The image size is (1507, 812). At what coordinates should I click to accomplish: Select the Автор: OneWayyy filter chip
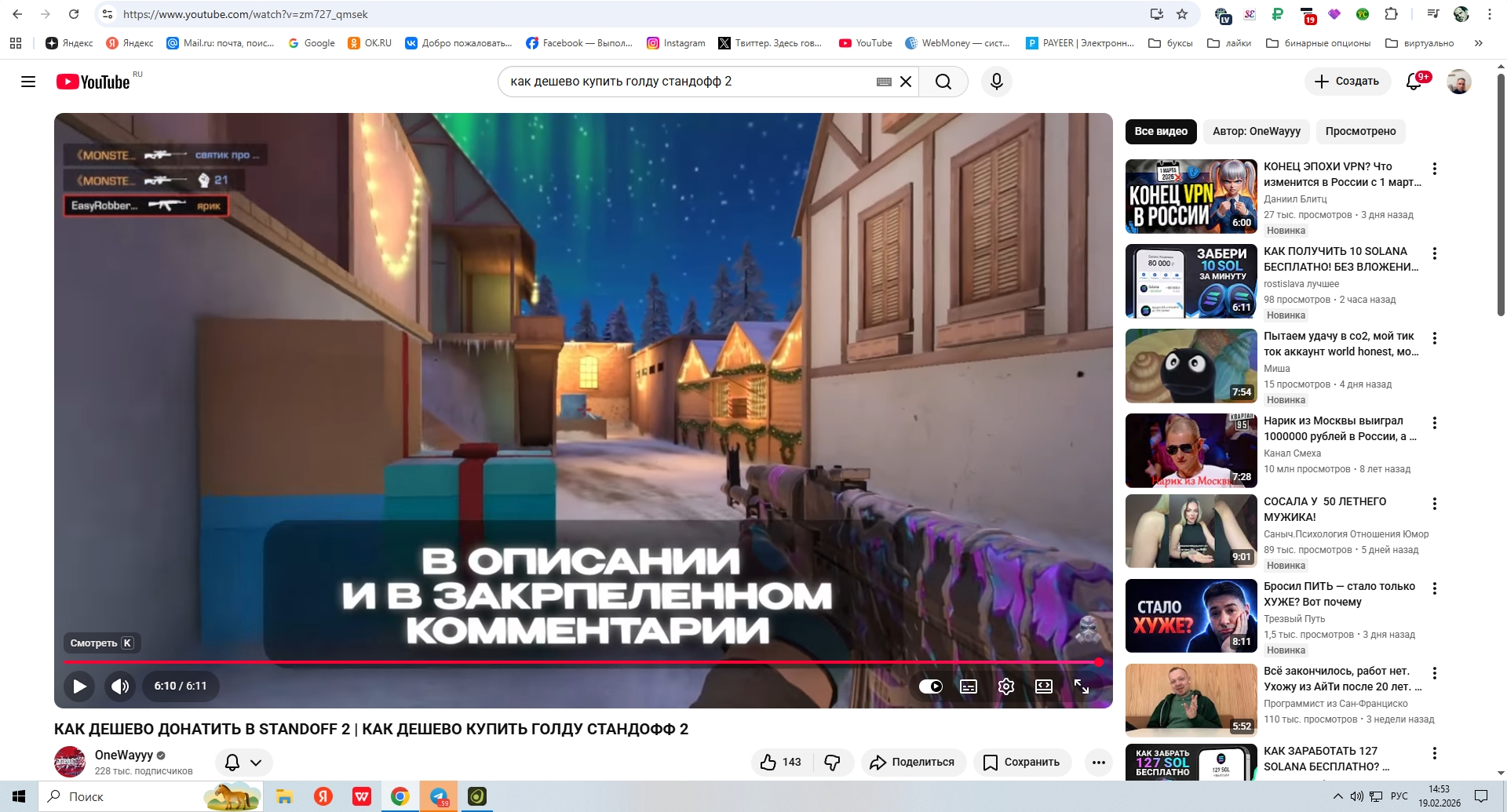click(x=1257, y=131)
